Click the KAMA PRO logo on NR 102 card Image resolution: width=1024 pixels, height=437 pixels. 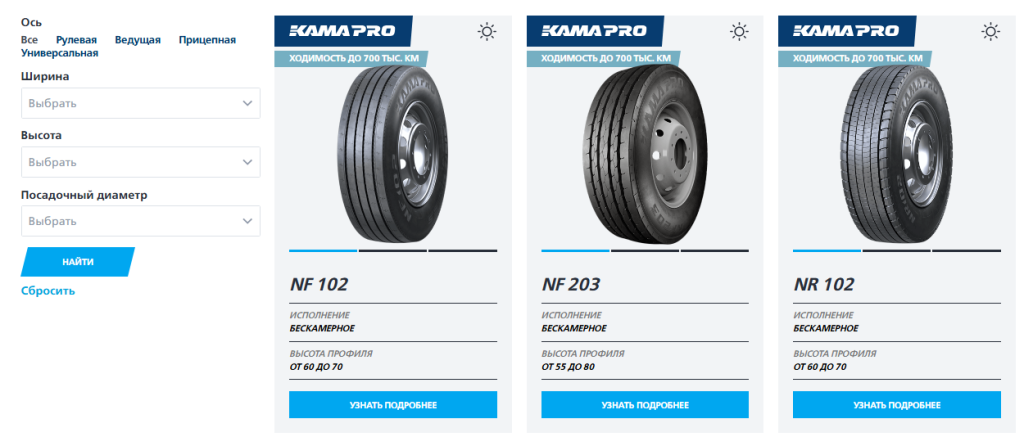click(847, 31)
